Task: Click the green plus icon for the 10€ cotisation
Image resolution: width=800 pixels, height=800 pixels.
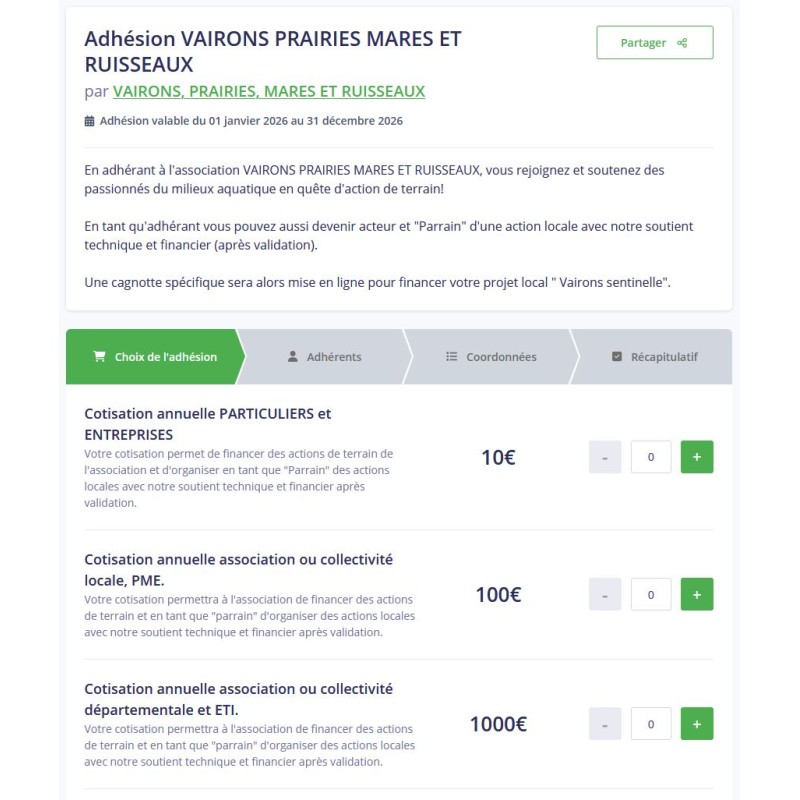Action: click(x=695, y=456)
